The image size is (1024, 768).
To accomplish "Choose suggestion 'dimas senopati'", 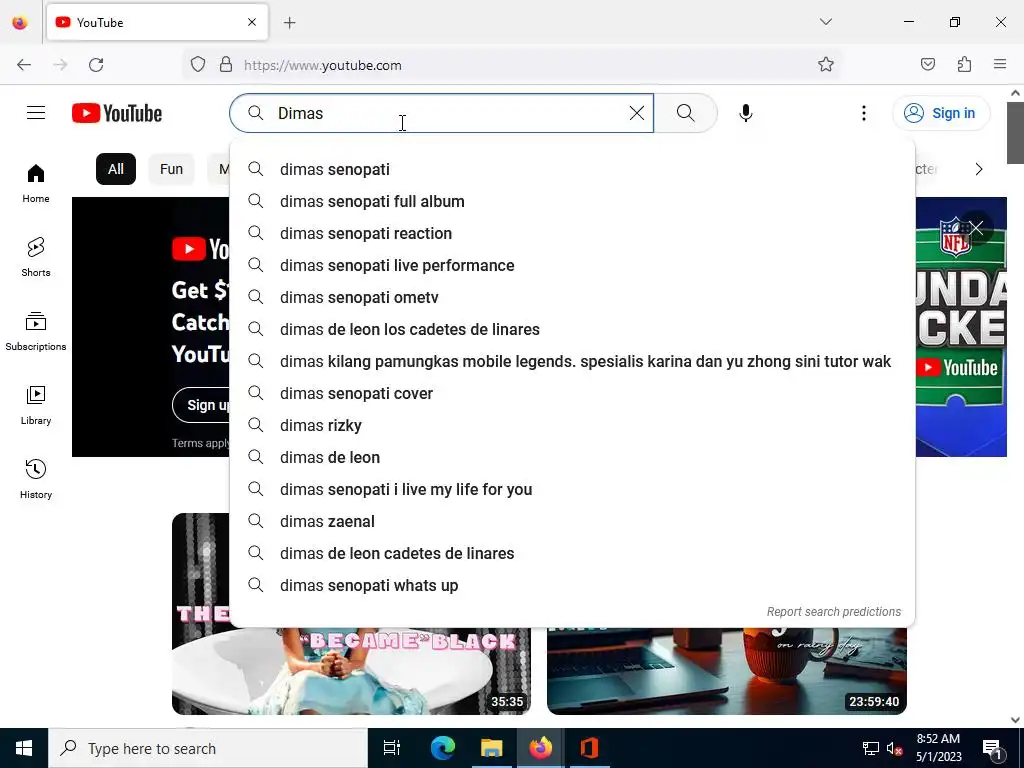I will pyautogui.click(x=572, y=169).
